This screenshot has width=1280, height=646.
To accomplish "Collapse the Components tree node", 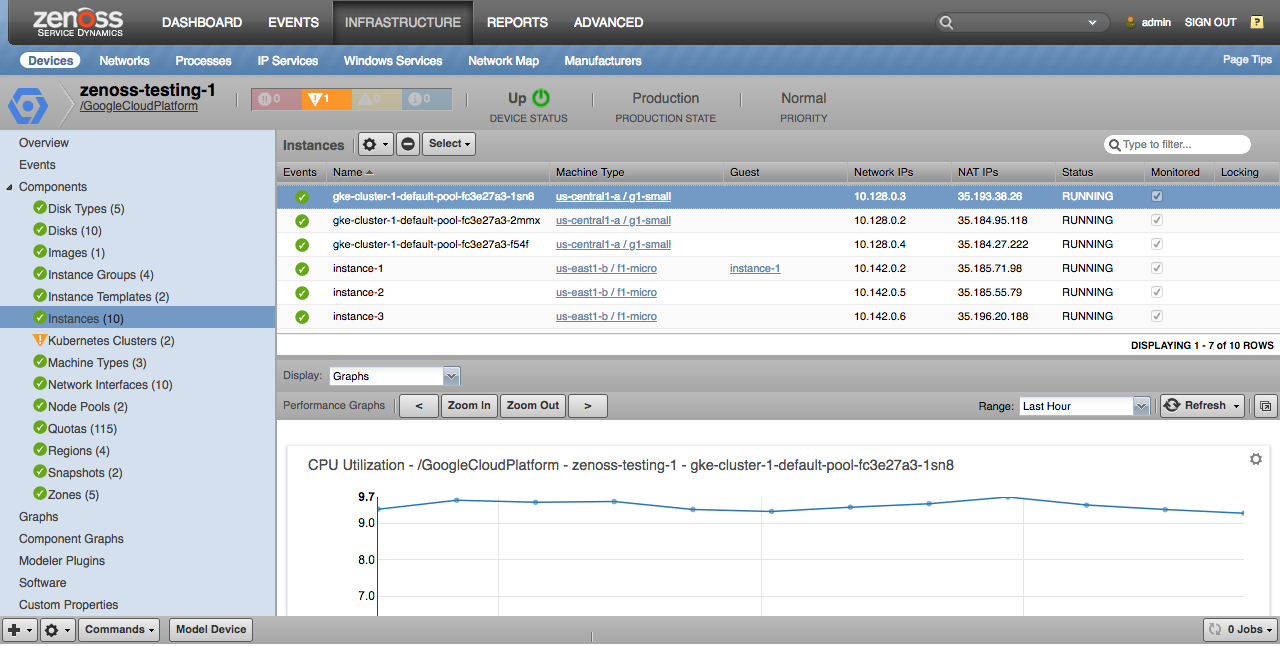I will click(x=9, y=187).
